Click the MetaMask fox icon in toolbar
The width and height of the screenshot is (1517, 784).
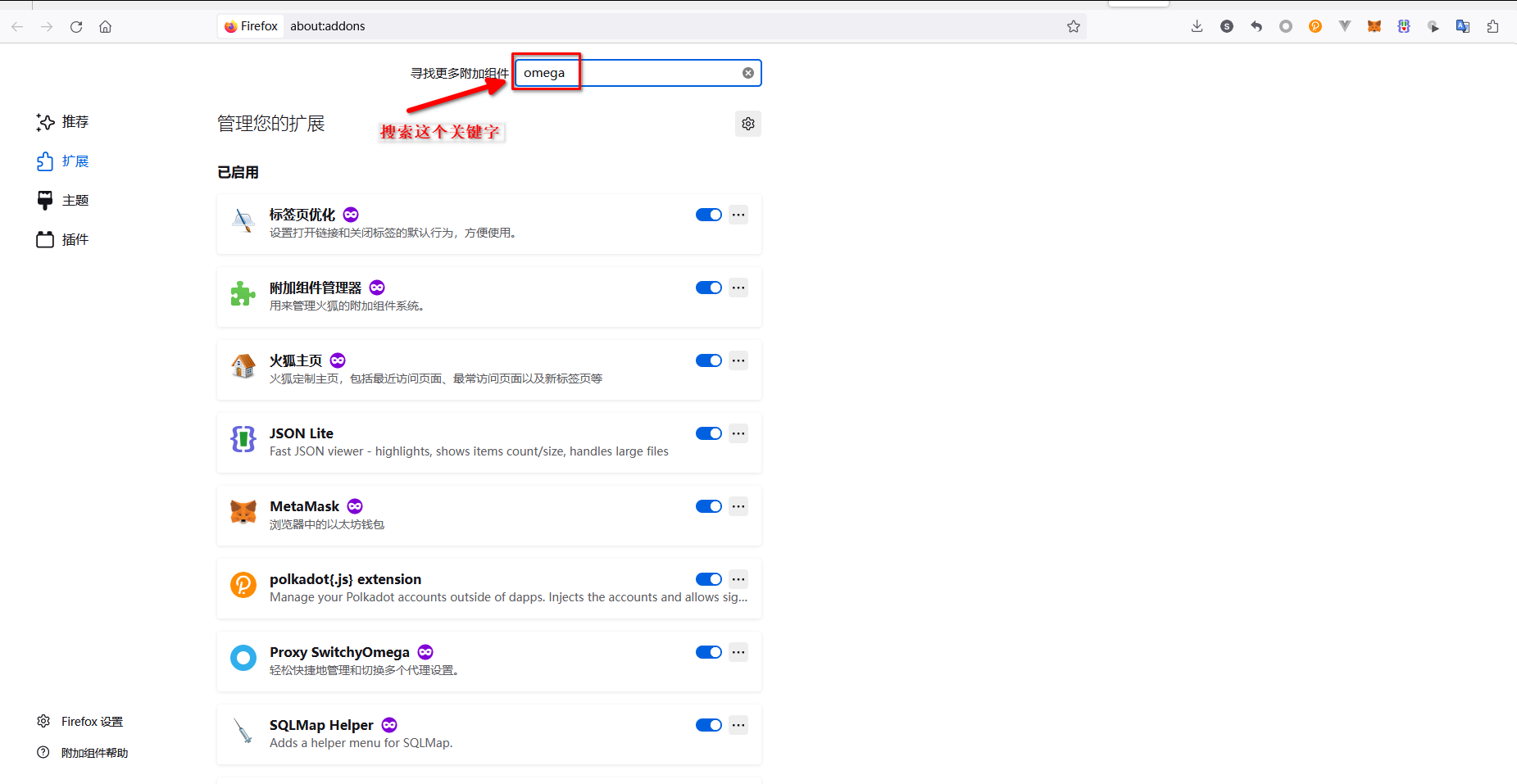coord(1374,26)
